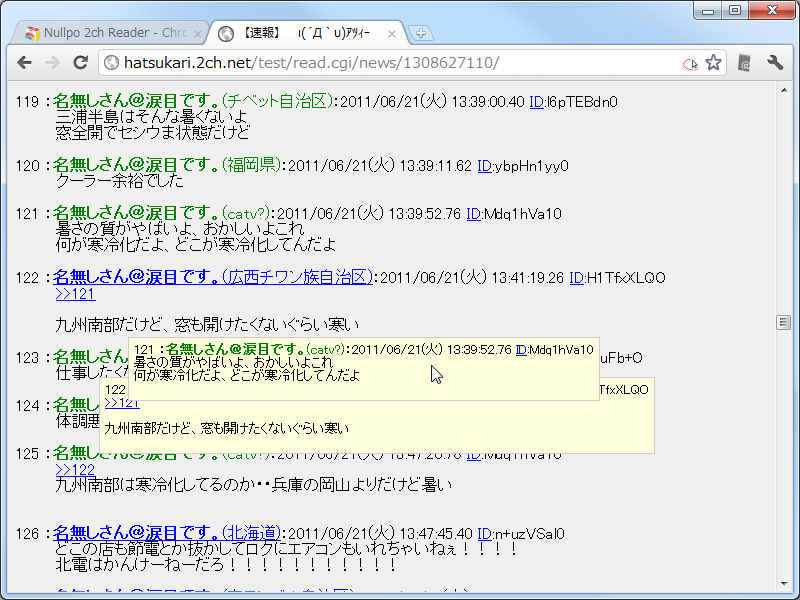Click the address bar URL field
This screenshot has height=600, width=800.
point(390,63)
